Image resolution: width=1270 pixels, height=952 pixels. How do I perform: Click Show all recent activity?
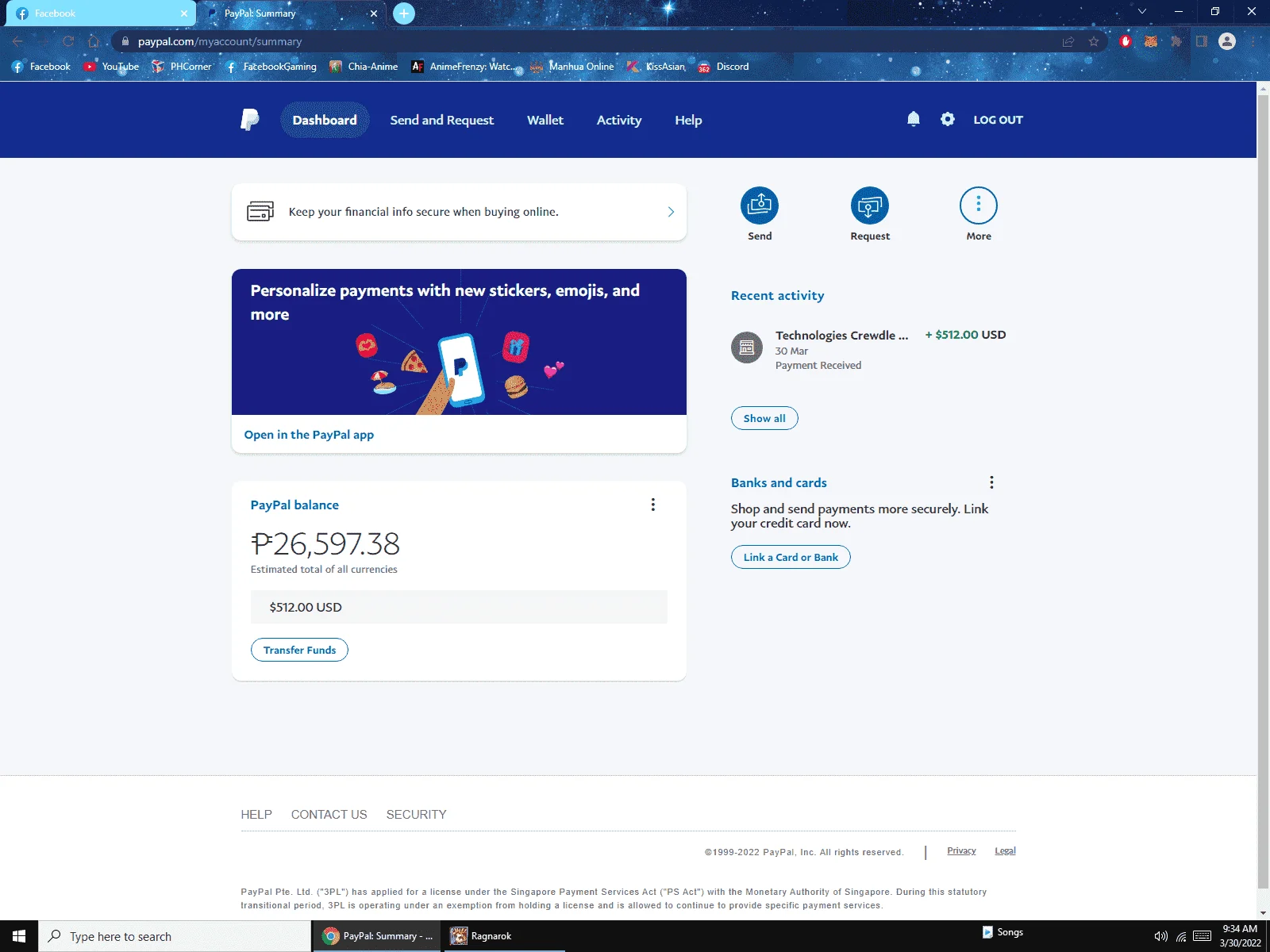click(x=764, y=418)
